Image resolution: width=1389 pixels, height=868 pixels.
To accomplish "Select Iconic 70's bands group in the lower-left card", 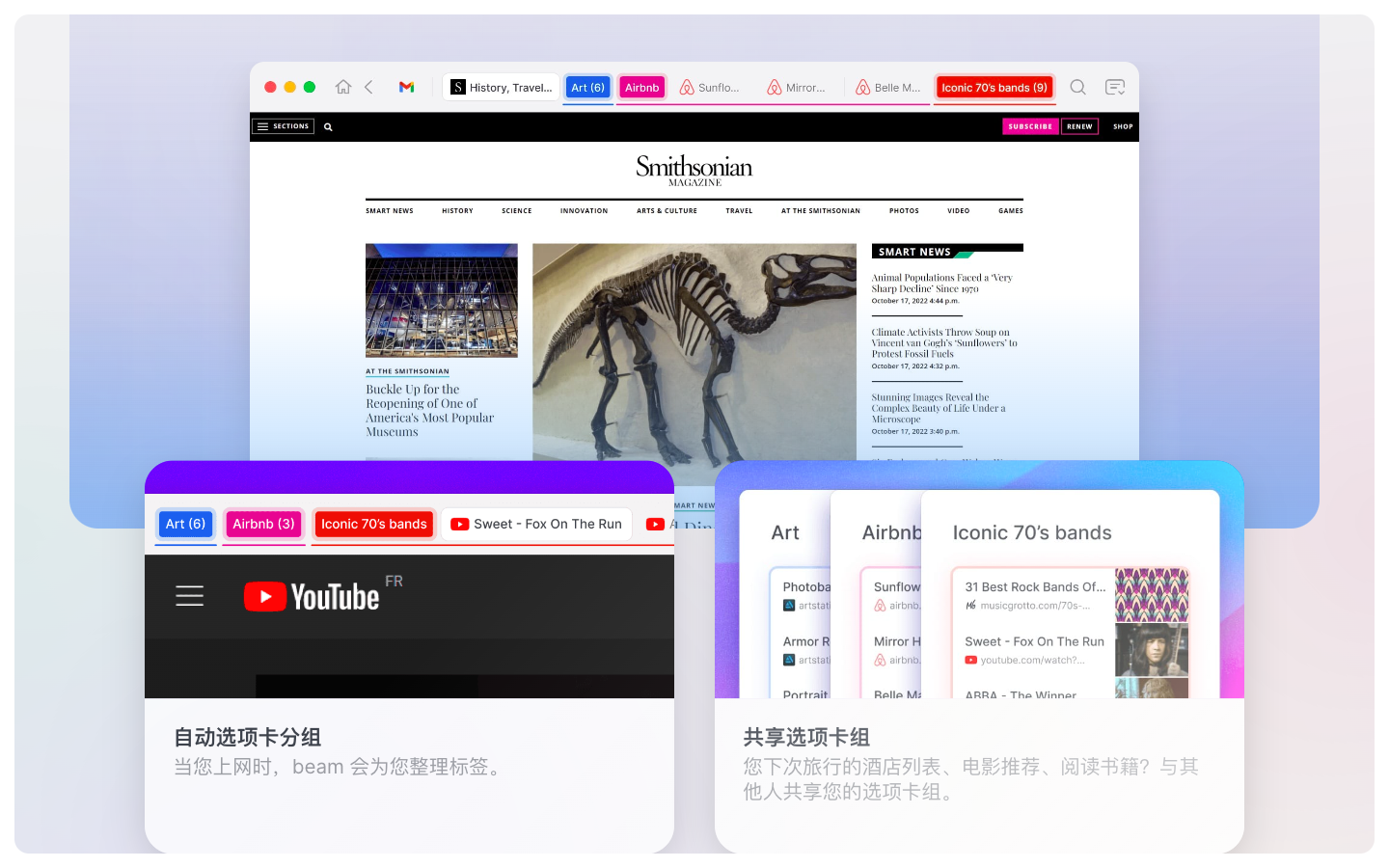I will coord(373,524).
